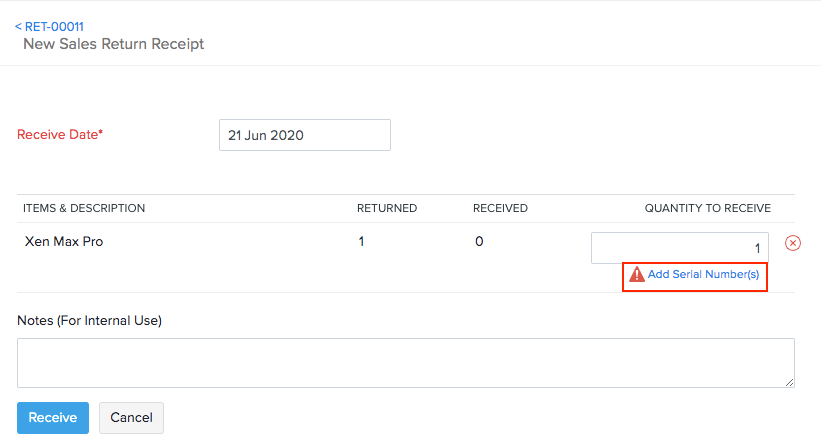The width and height of the screenshot is (821, 447).
Task: Click the Receive Date label
Action: 60,135
